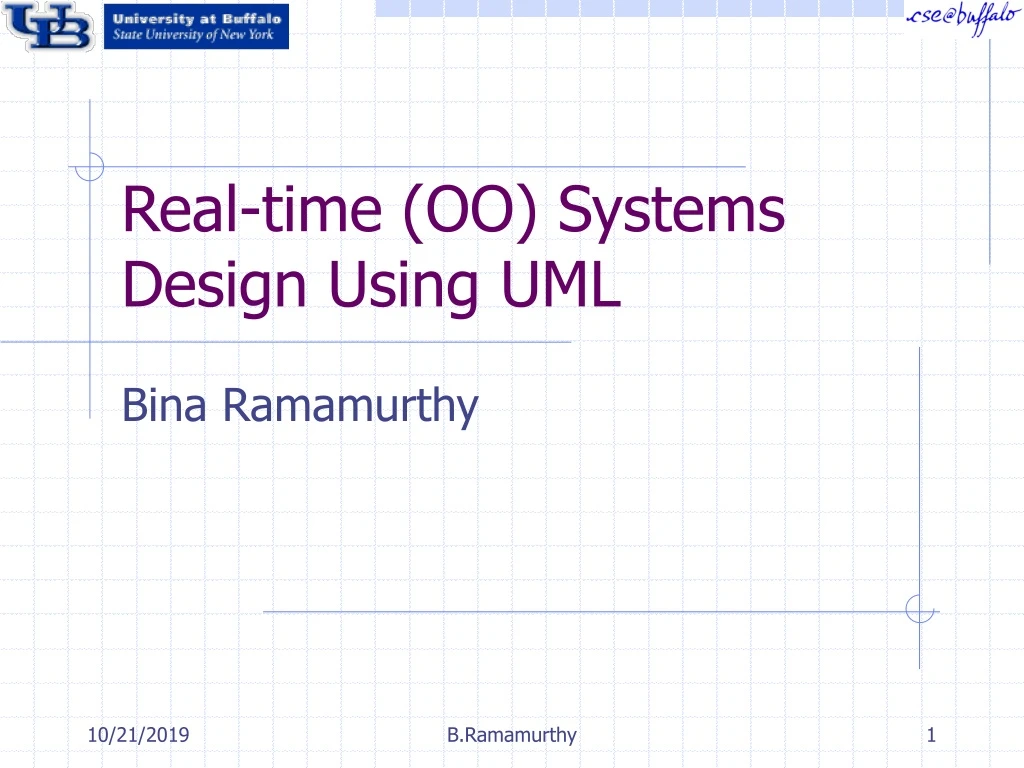Select the words Design Using UML

coord(372,284)
